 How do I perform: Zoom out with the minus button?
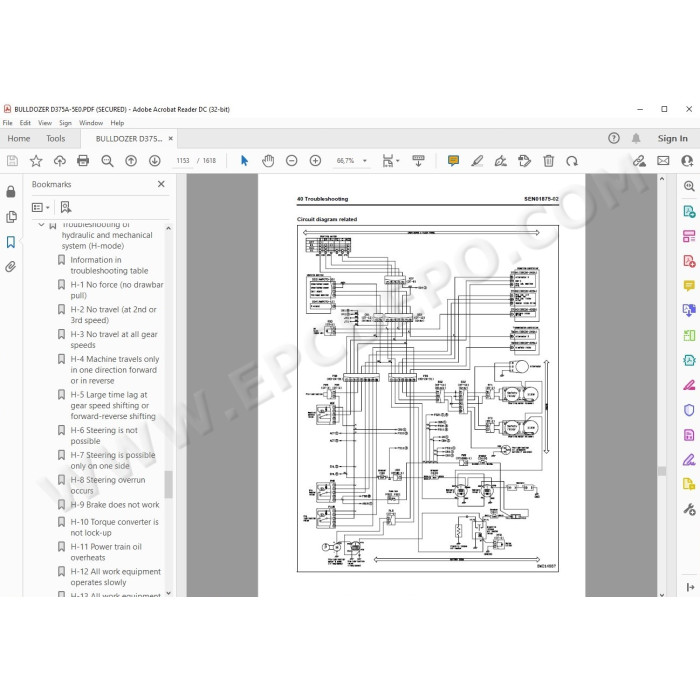click(x=292, y=161)
